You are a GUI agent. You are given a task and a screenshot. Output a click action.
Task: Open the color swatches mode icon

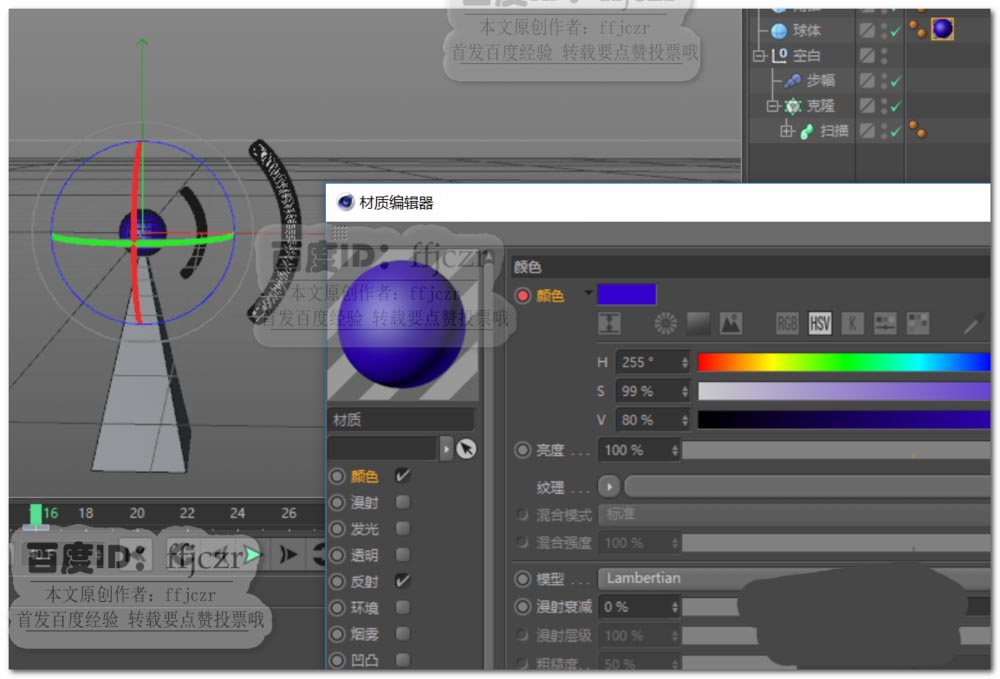click(917, 323)
